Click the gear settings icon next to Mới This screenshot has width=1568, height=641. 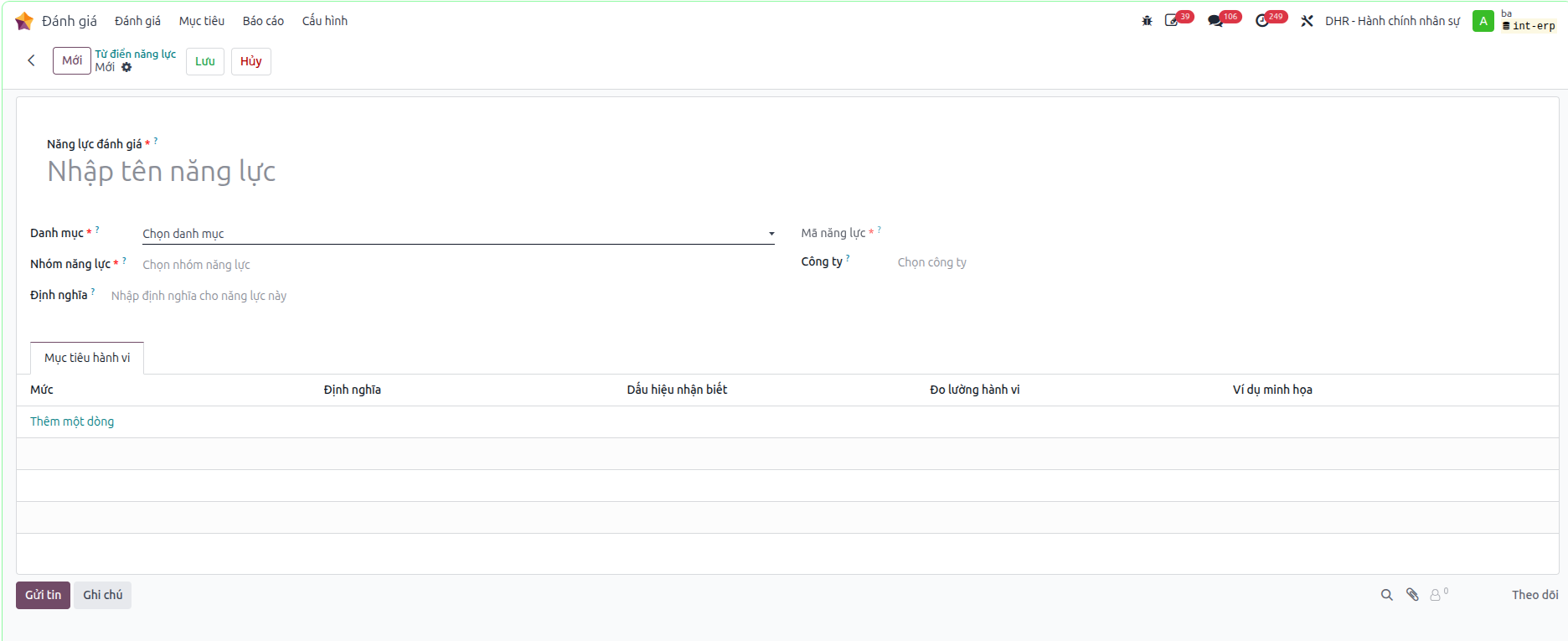point(126,67)
